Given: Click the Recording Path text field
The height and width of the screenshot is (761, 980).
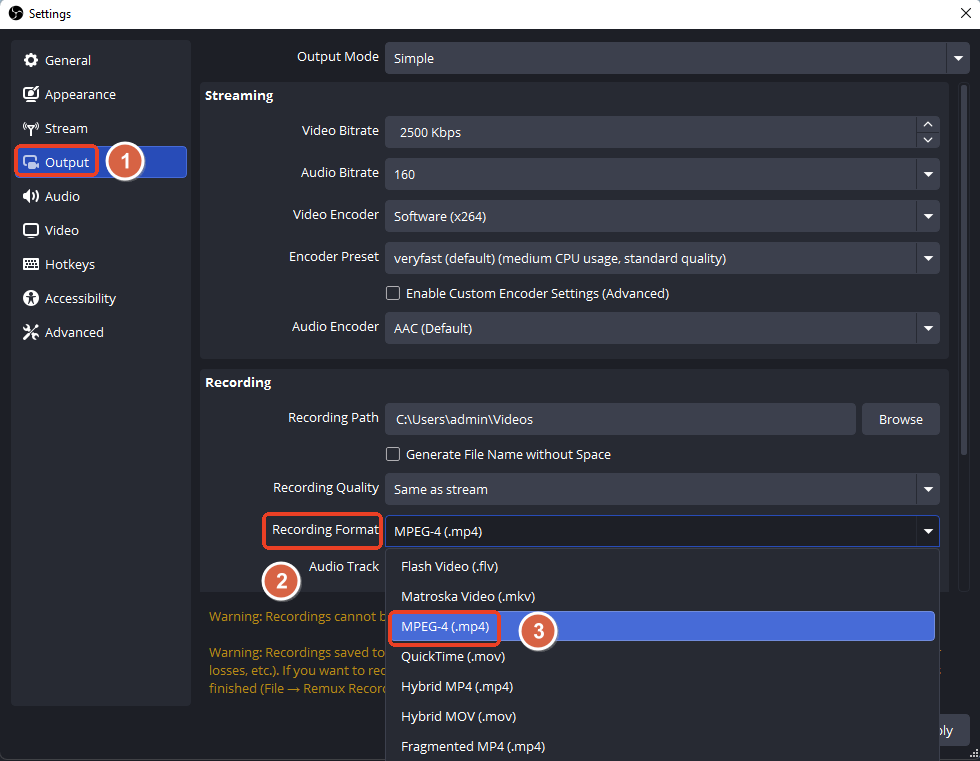Looking at the screenshot, I should 620,419.
